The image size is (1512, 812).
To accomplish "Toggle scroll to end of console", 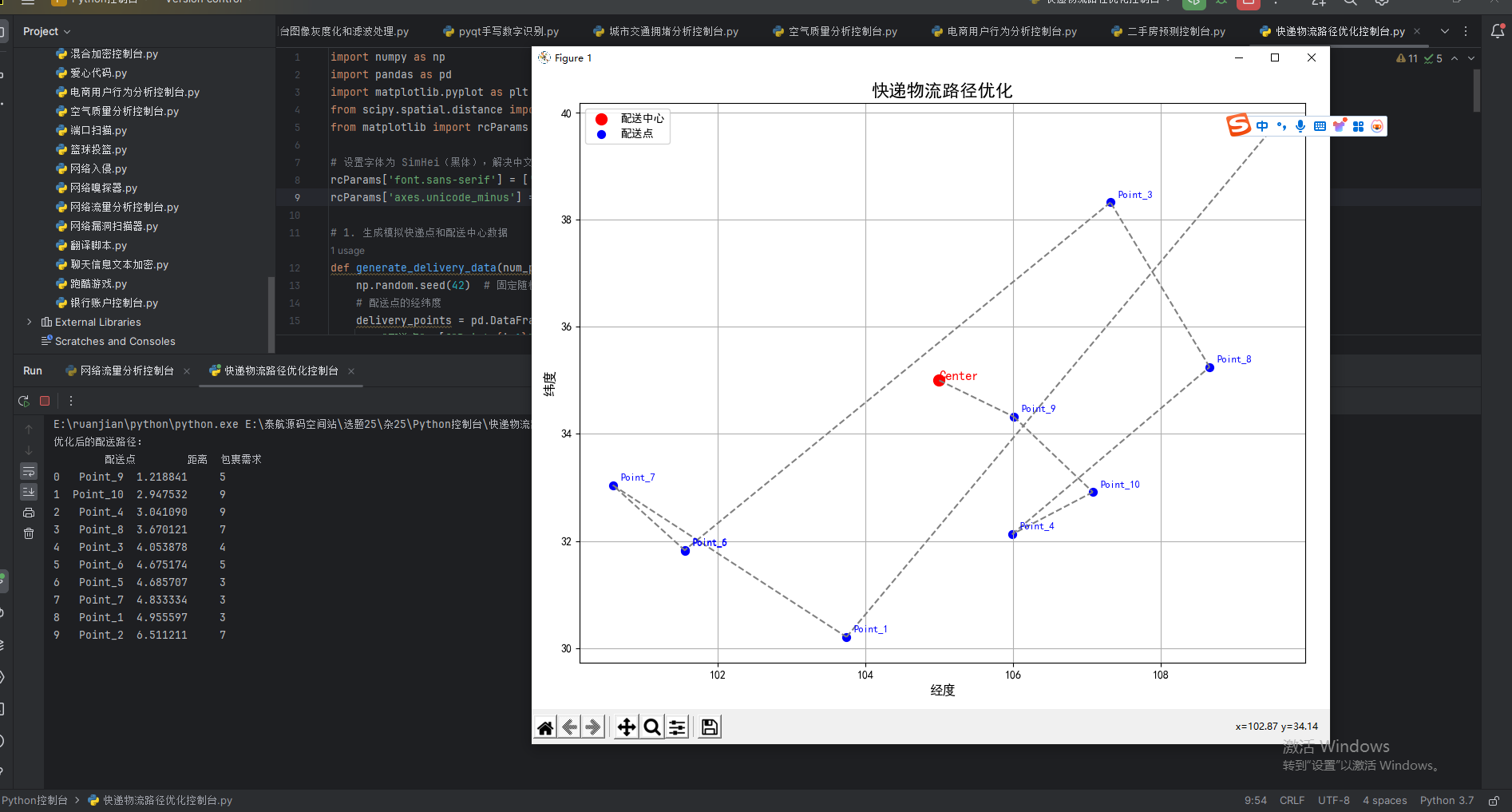I will pos(29,492).
